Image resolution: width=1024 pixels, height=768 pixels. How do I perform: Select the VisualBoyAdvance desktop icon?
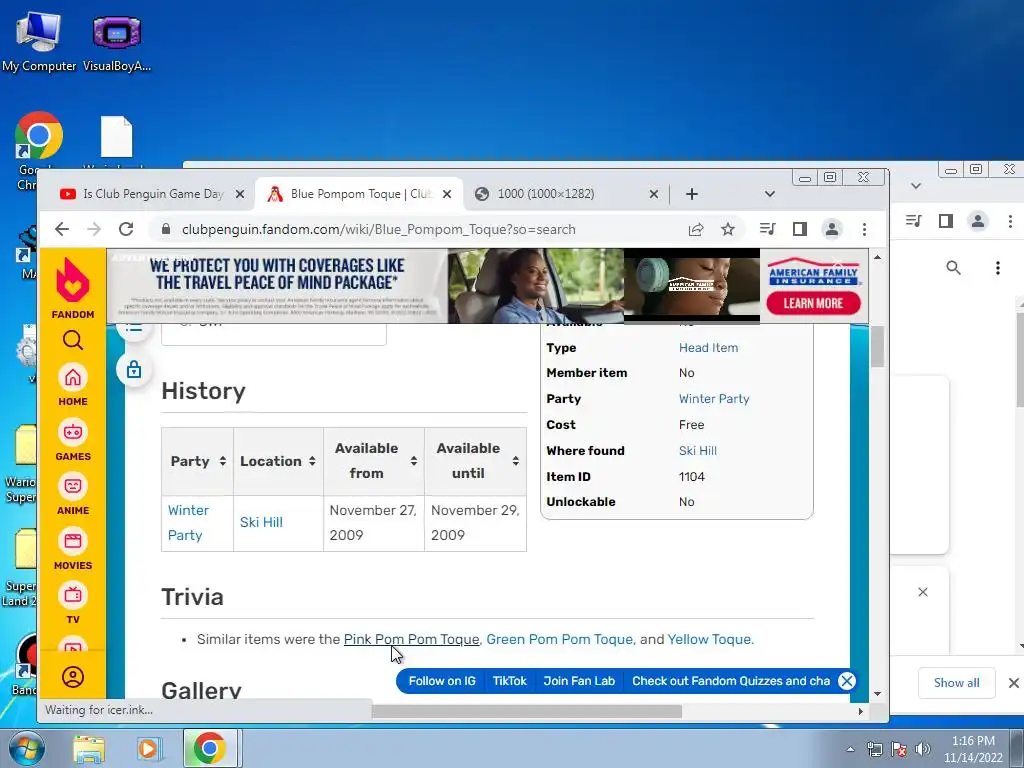click(117, 41)
